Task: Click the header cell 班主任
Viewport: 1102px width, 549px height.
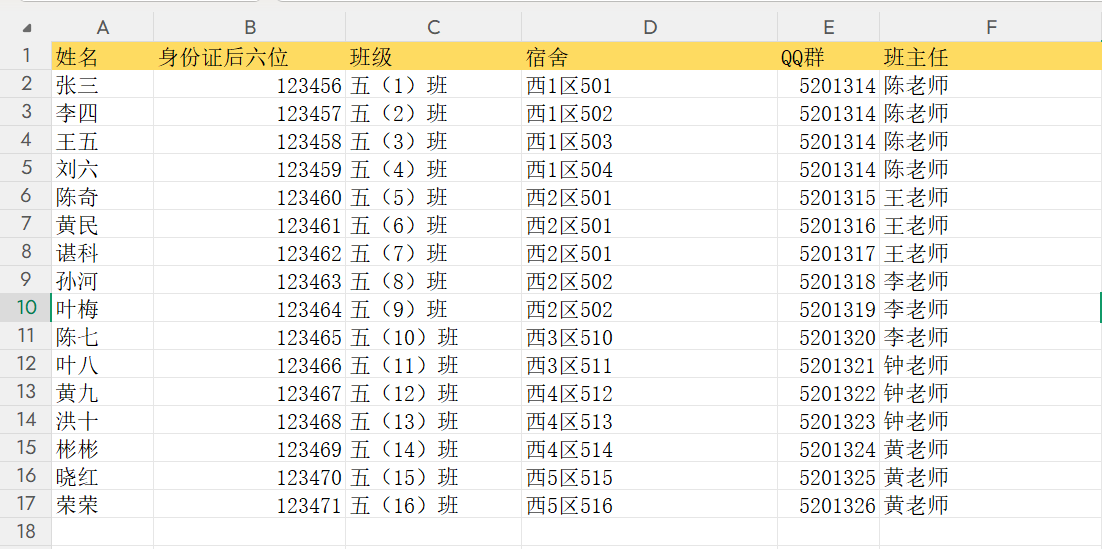Action: pyautogui.click(x=991, y=56)
